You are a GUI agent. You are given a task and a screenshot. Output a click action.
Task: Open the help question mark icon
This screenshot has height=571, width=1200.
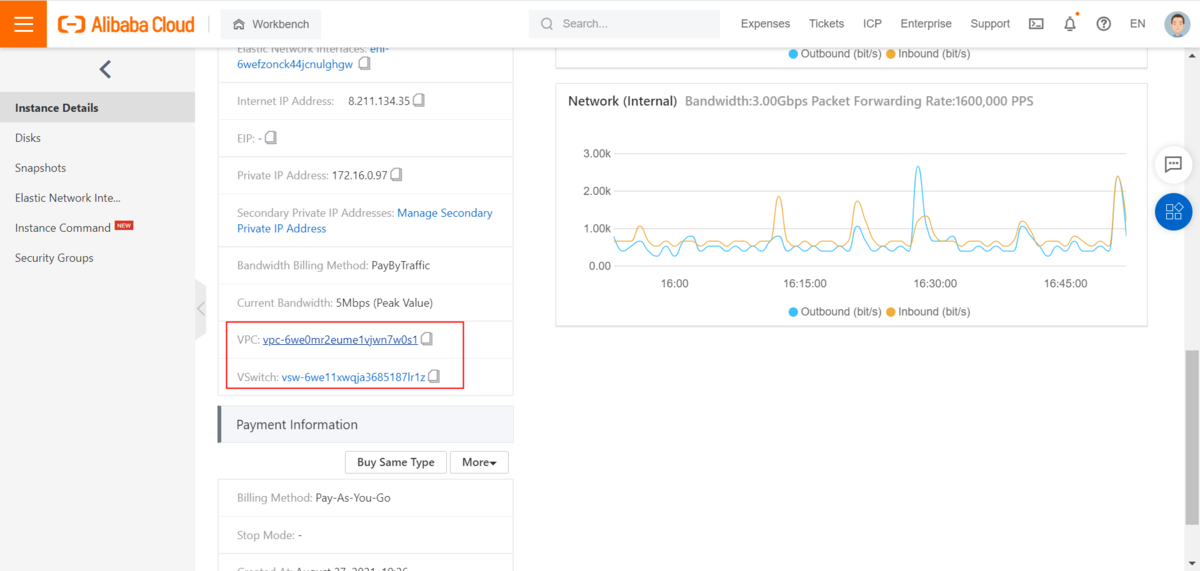(1103, 24)
